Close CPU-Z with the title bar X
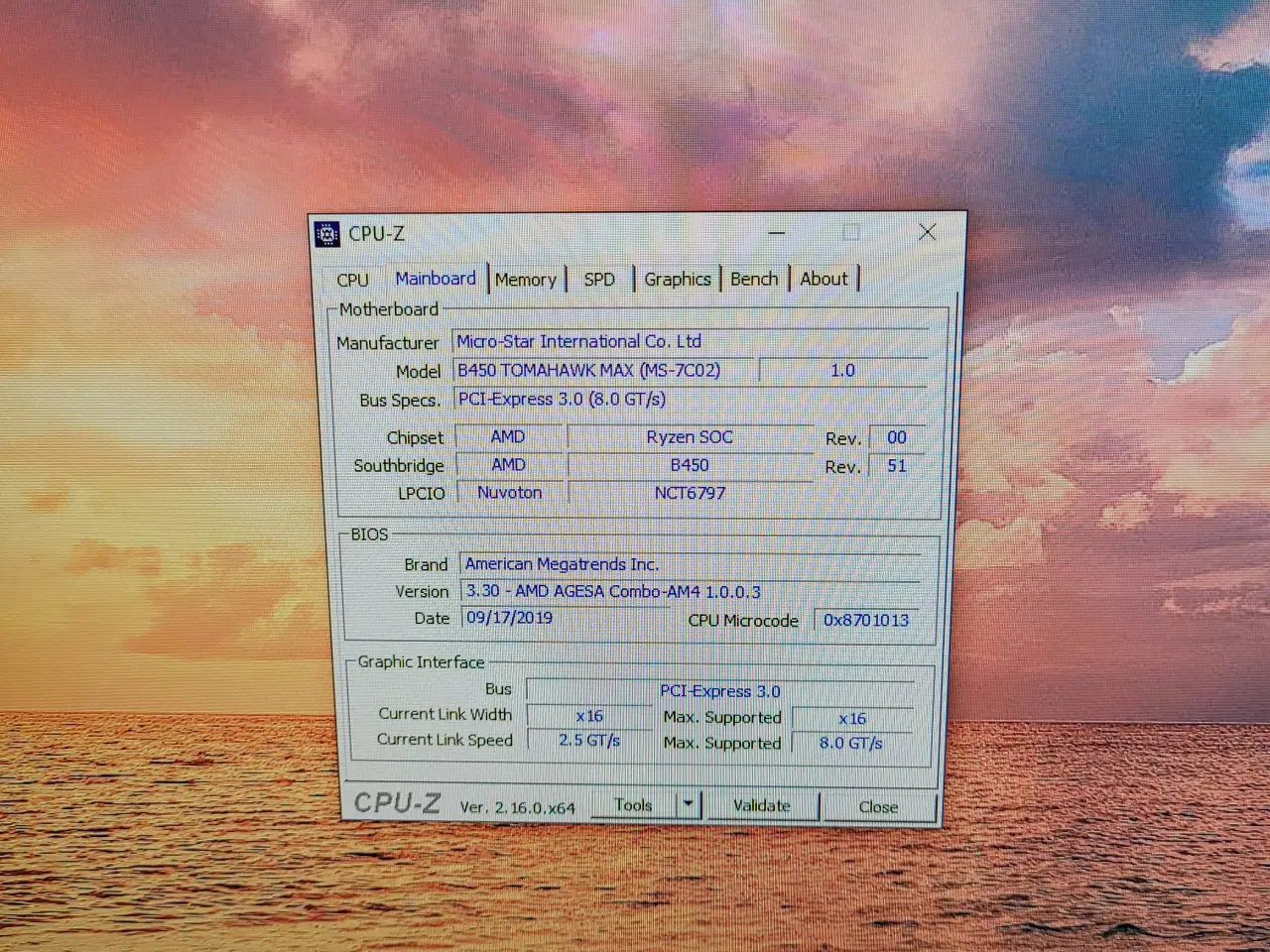 (x=927, y=232)
